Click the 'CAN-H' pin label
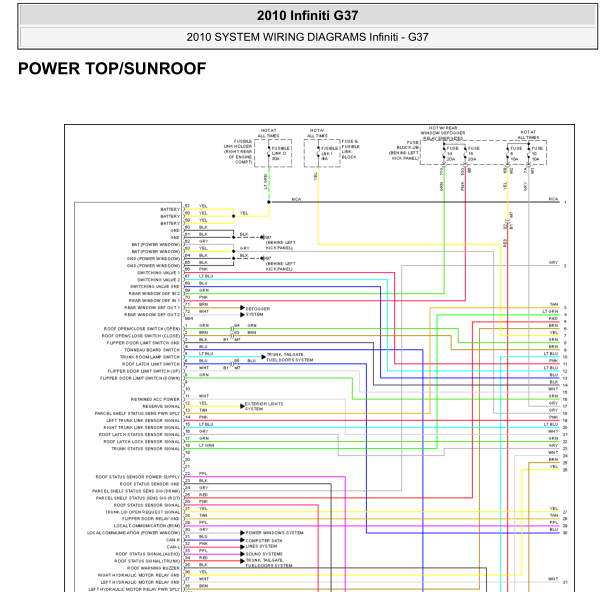Screen dimensions: 602x592 point(173,539)
